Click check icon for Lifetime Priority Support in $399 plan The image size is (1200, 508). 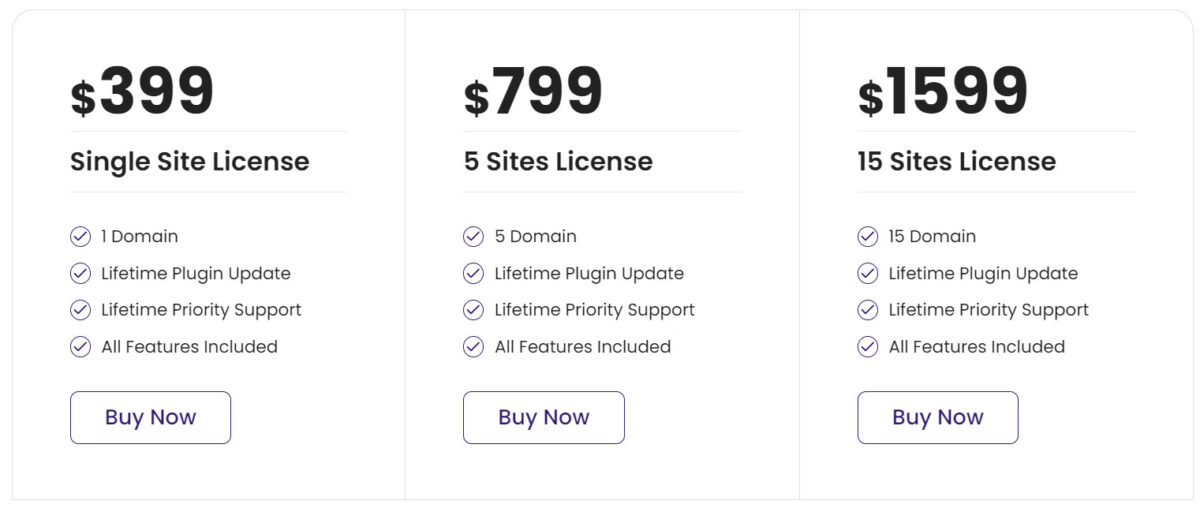(80, 310)
